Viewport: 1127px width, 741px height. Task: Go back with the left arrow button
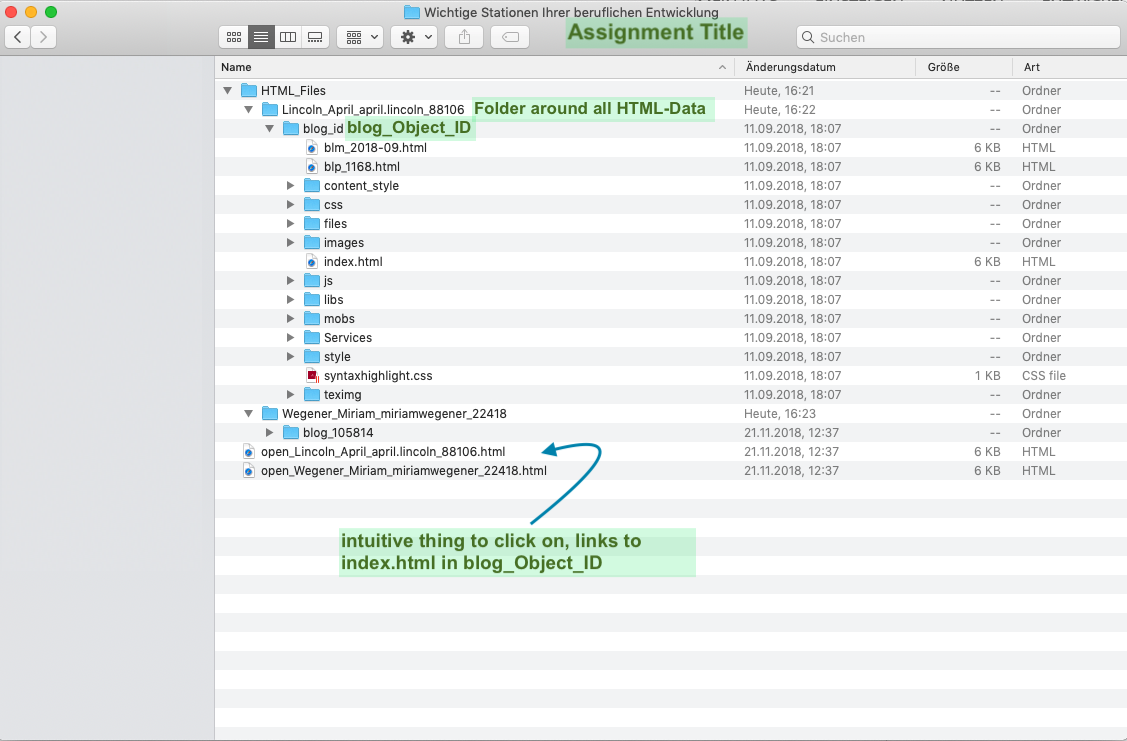19,37
